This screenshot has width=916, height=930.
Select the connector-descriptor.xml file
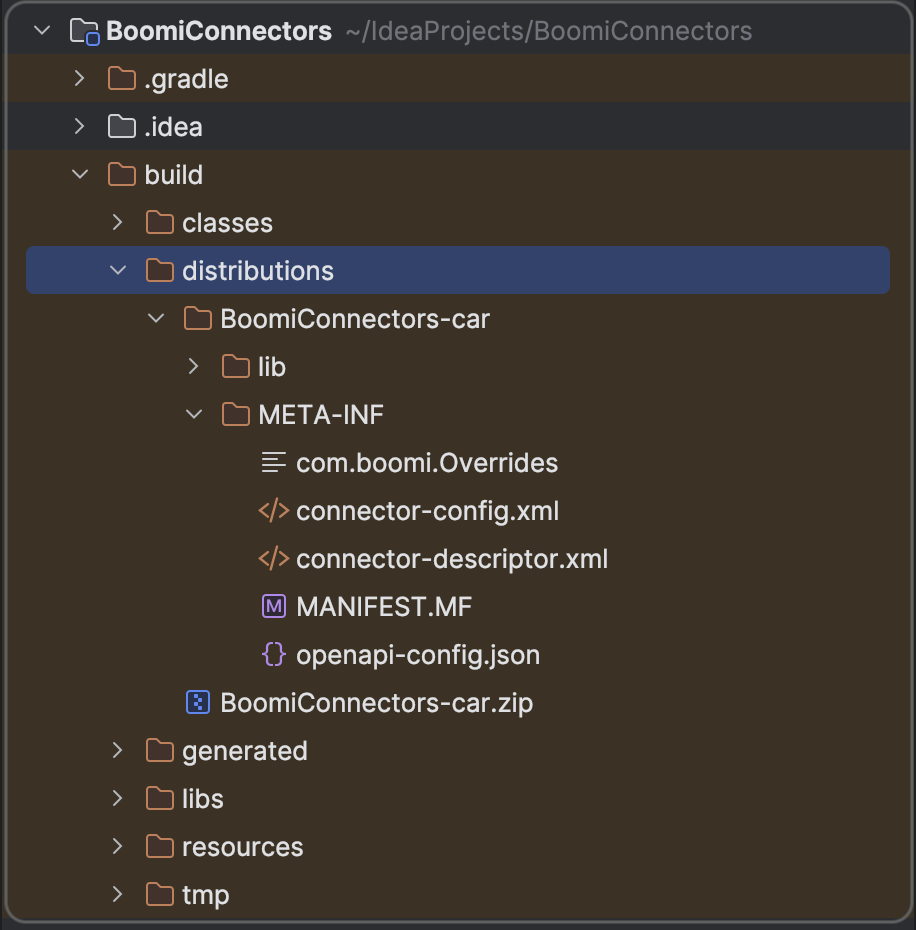(452, 558)
